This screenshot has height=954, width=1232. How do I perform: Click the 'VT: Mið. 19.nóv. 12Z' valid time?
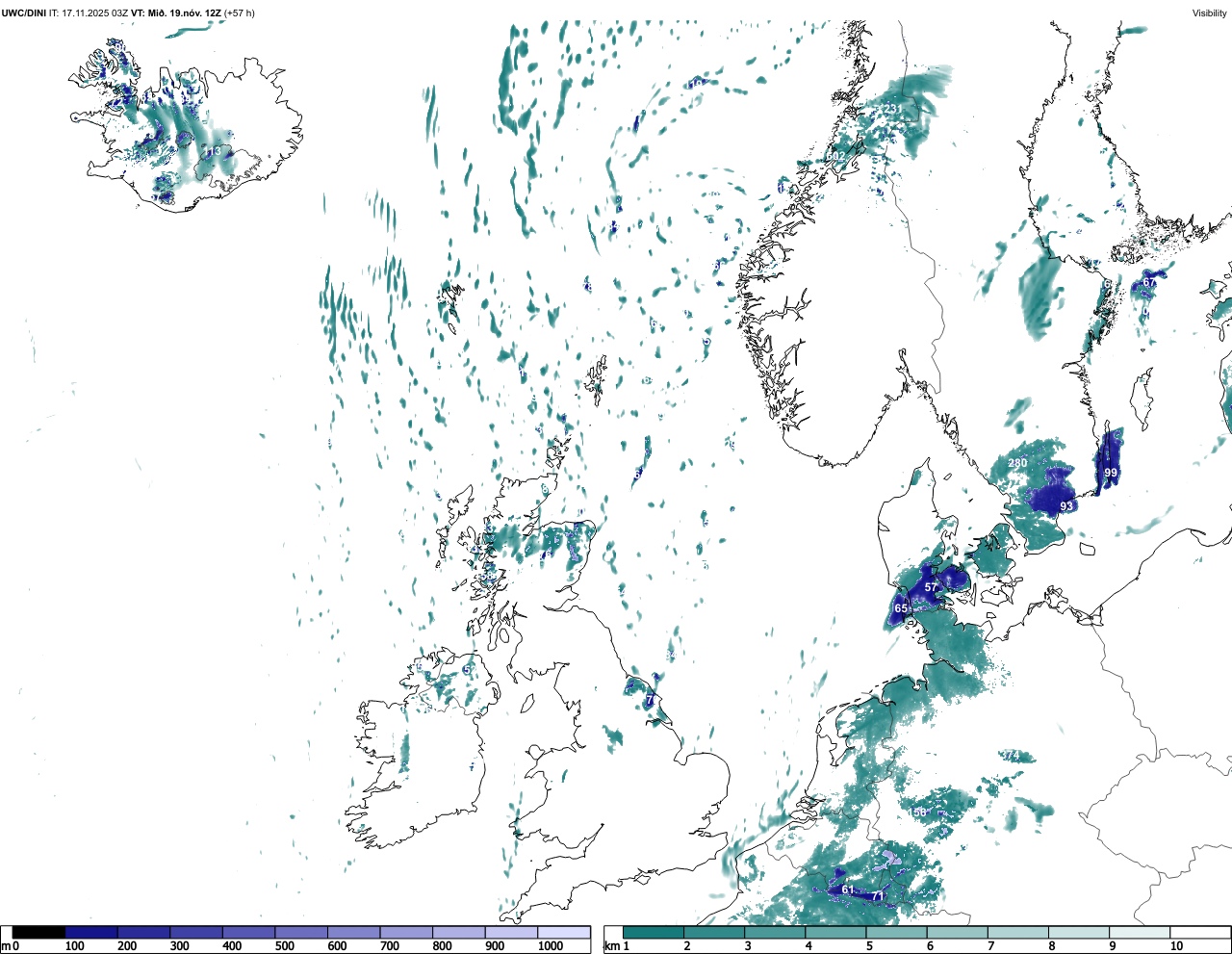pos(175,13)
